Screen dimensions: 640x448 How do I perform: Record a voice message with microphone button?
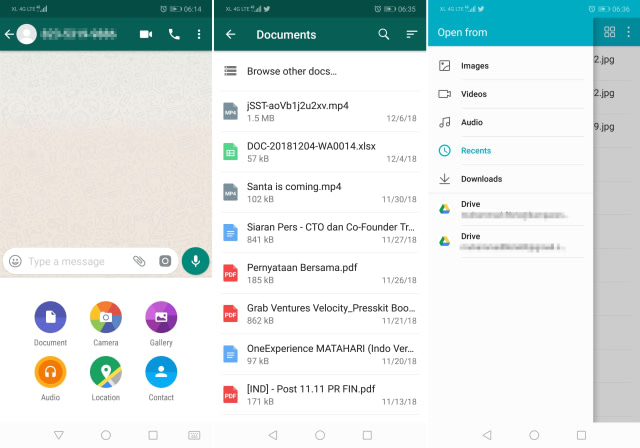tap(196, 261)
